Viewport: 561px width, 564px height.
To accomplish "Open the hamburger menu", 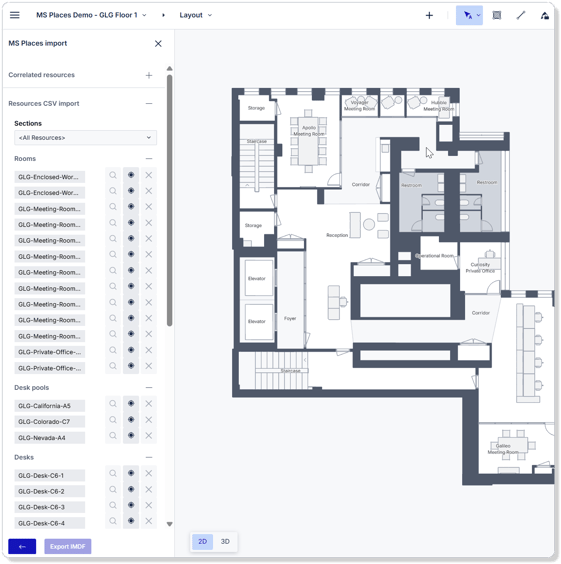I will (x=15, y=15).
